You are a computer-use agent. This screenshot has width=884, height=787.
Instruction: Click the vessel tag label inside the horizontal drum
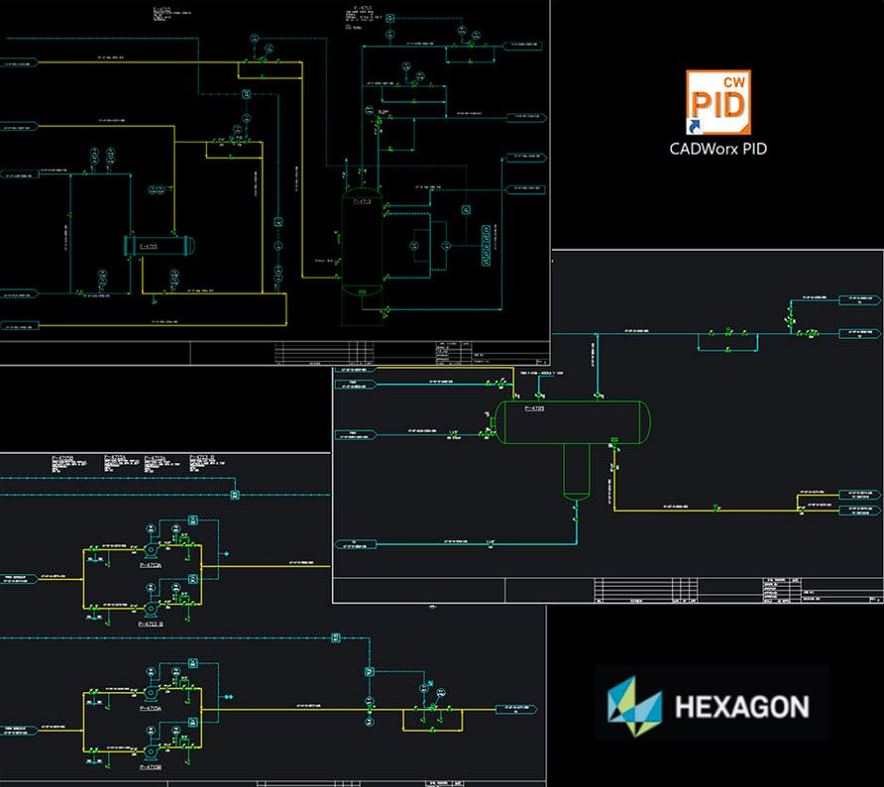pyautogui.click(x=534, y=408)
